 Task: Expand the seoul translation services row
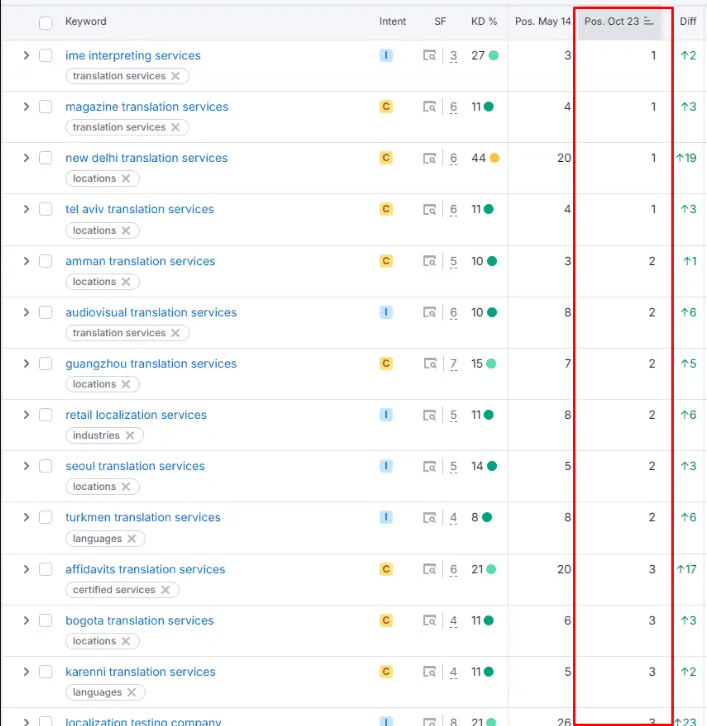pyautogui.click(x=26, y=466)
